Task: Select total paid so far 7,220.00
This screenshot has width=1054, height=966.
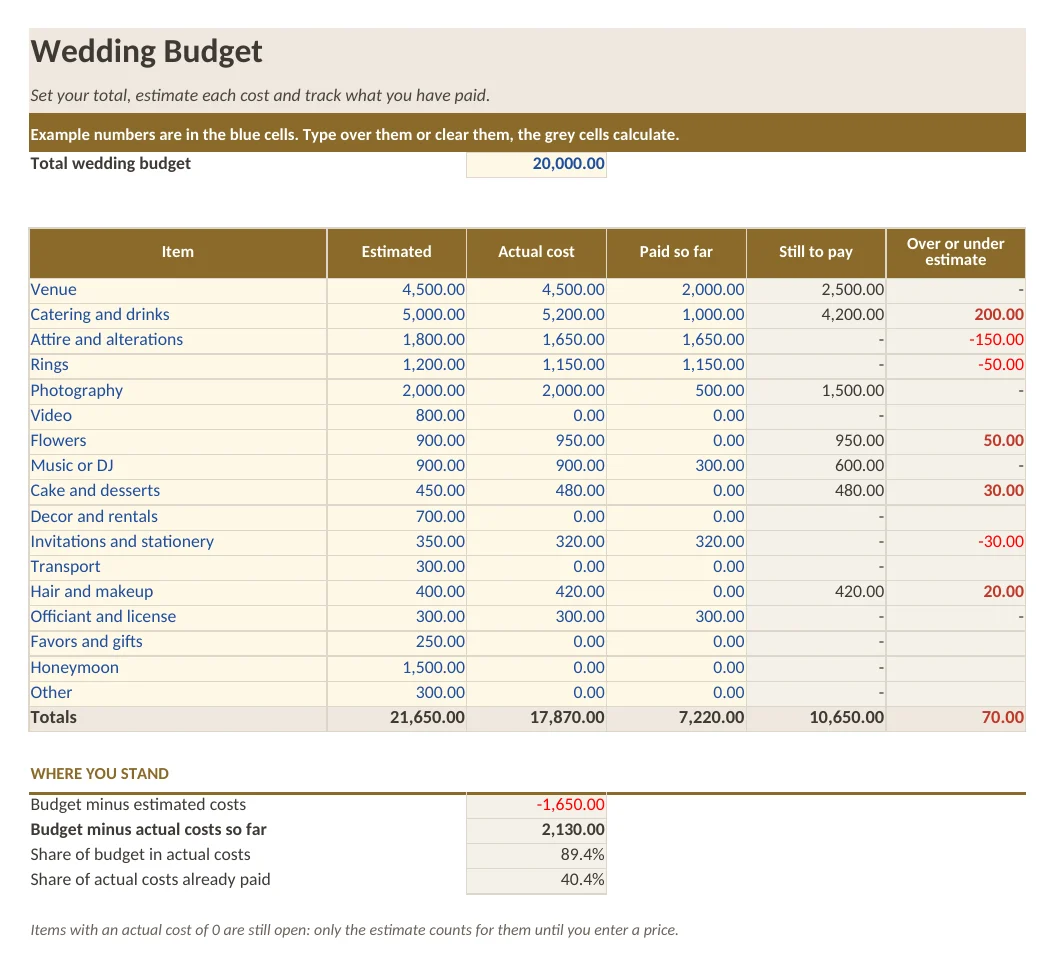Action: (676, 718)
